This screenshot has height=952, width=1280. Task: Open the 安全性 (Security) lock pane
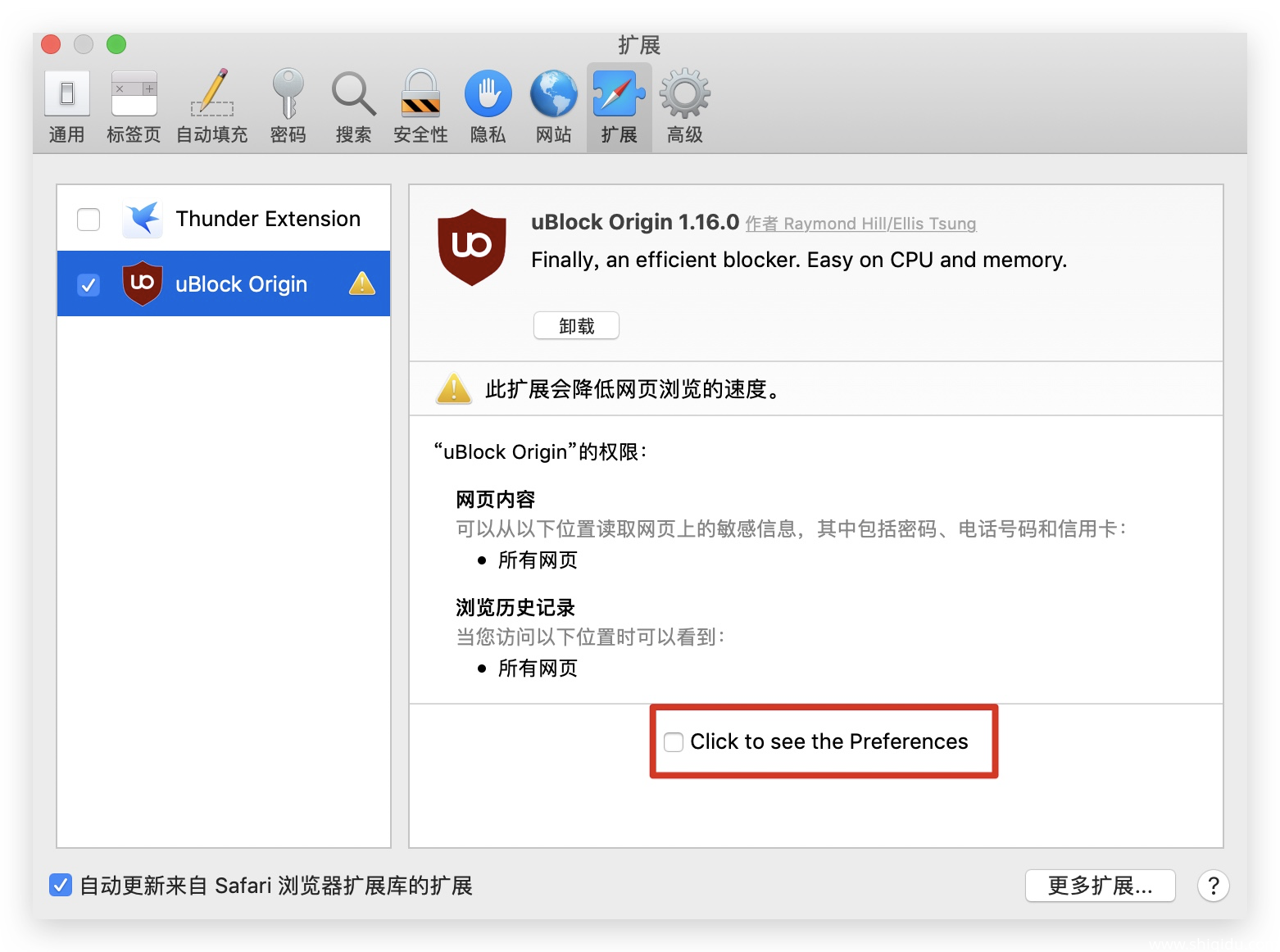[420, 108]
